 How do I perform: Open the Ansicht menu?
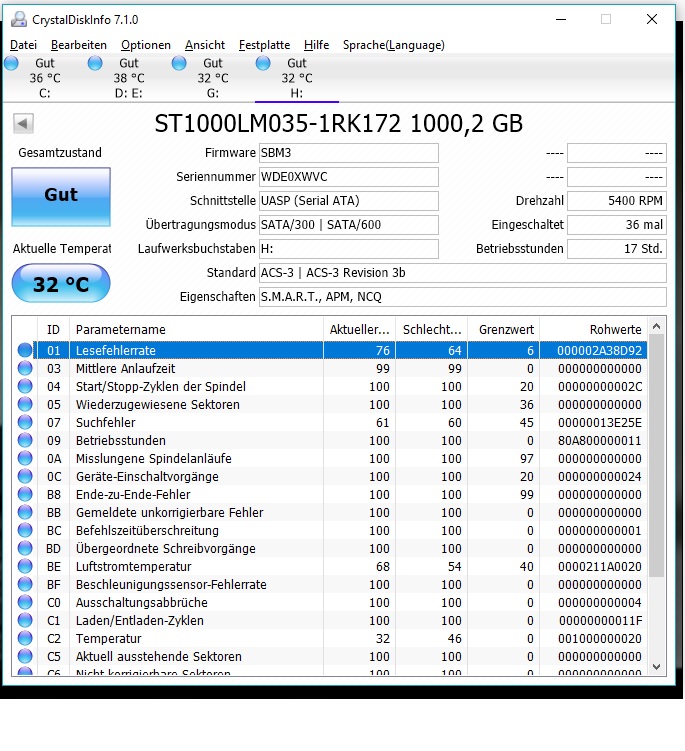pyautogui.click(x=205, y=45)
